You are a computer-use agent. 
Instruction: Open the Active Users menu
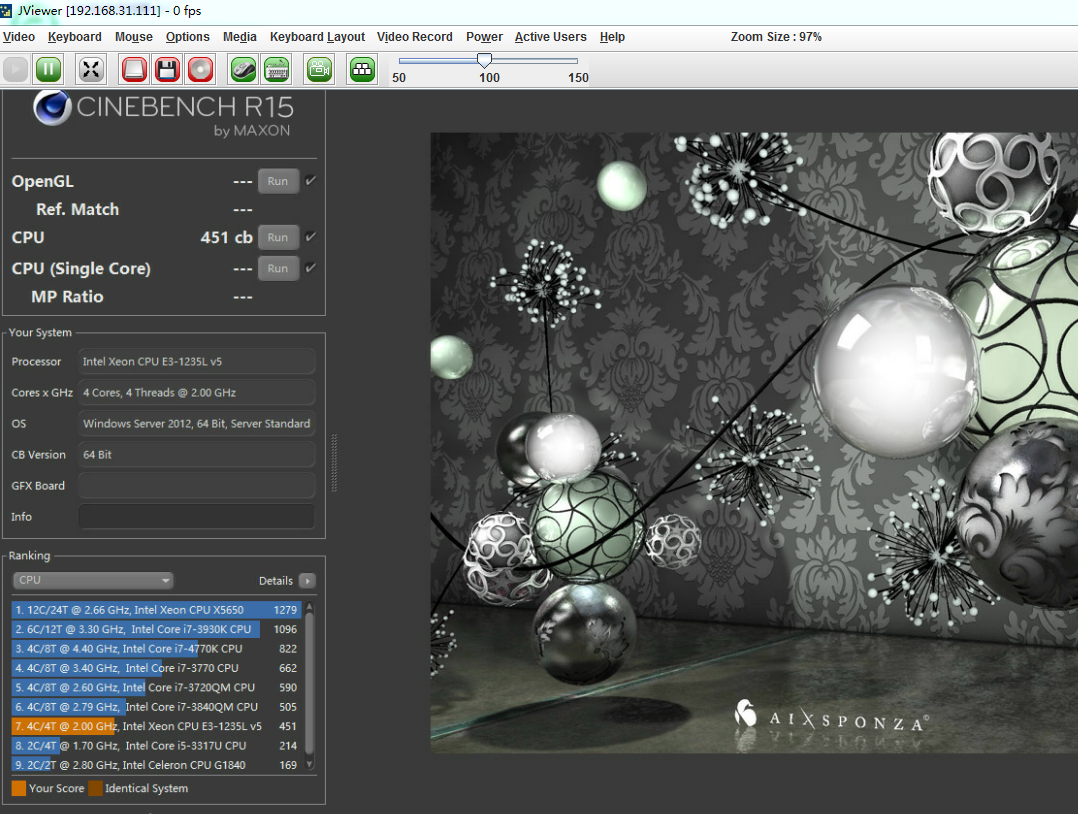pos(550,37)
